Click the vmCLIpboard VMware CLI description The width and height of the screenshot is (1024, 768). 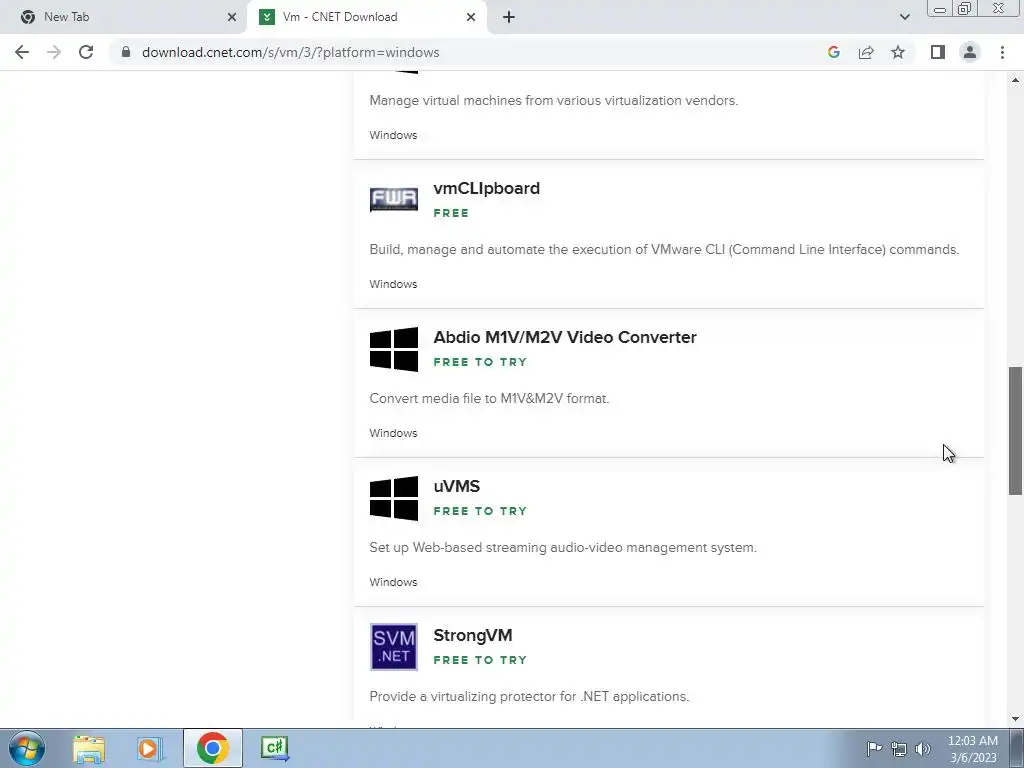pyautogui.click(x=664, y=249)
